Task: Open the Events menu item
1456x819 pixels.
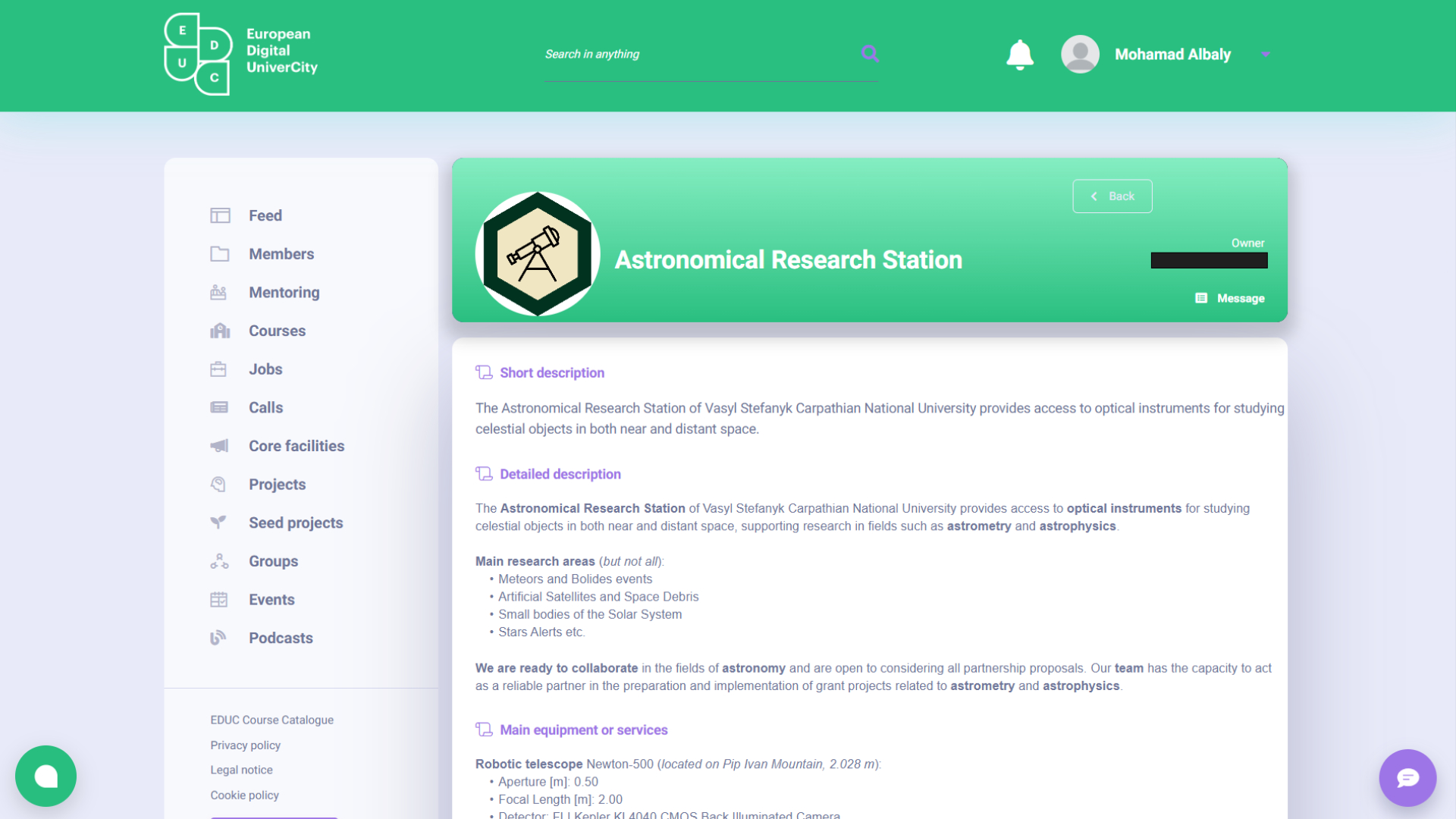Action: click(271, 600)
